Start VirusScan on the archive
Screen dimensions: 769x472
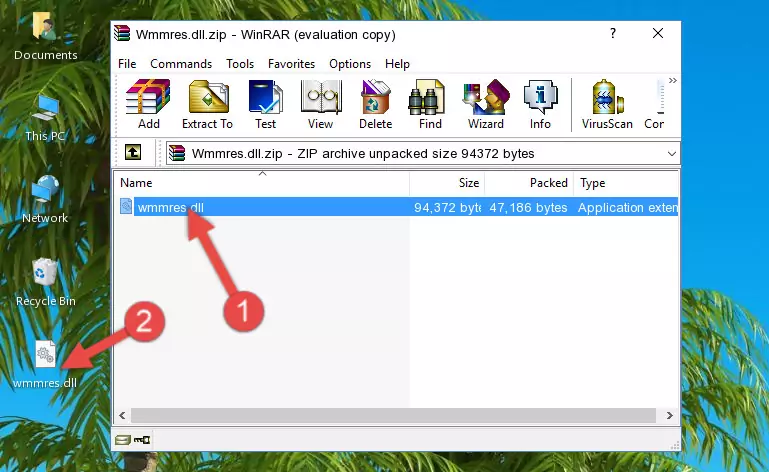pyautogui.click(x=607, y=105)
